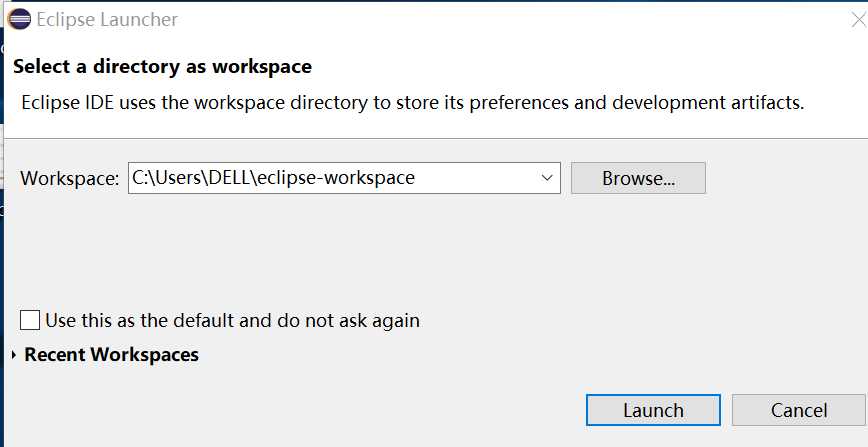Click the Recent Workspaces heading label
The width and height of the screenshot is (868, 447).
tap(111, 354)
